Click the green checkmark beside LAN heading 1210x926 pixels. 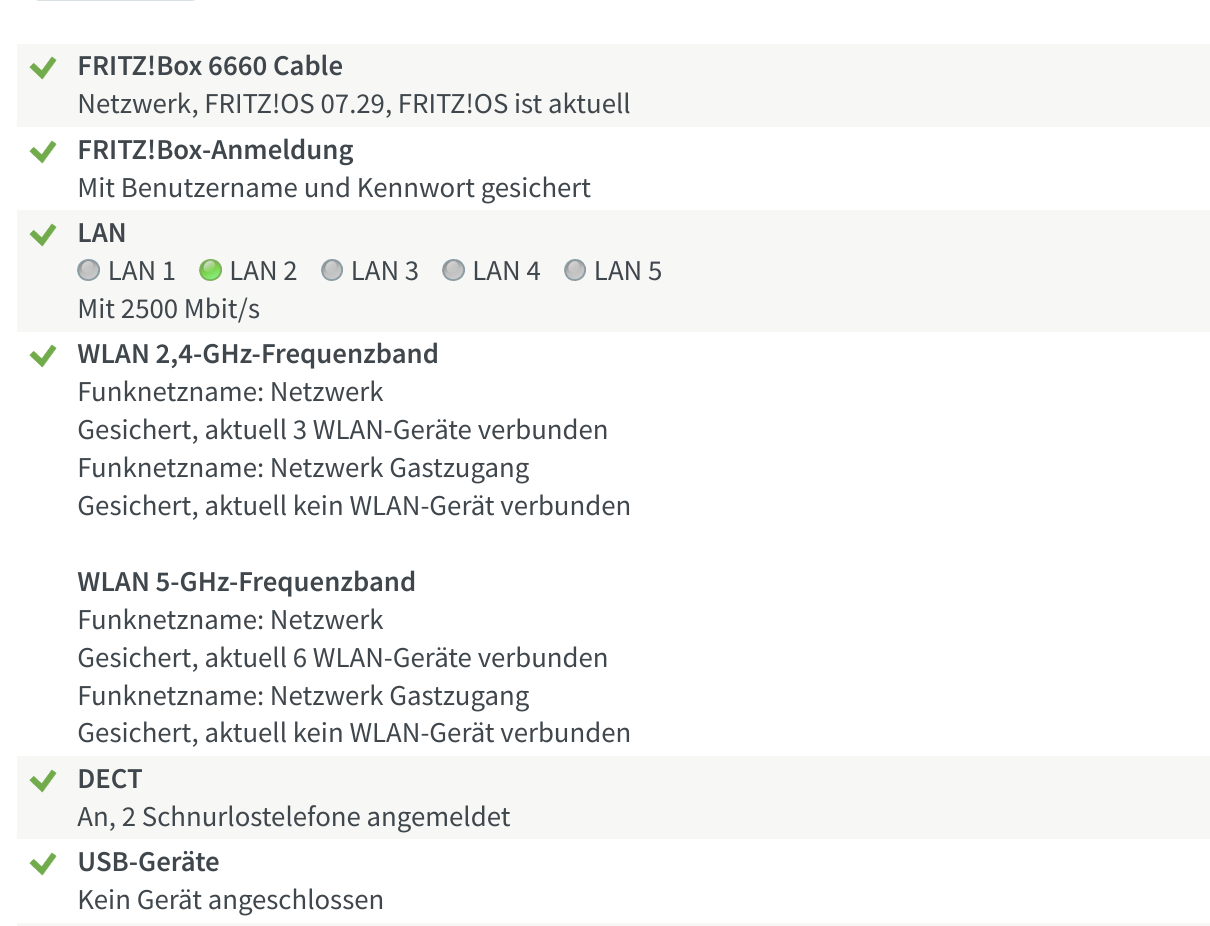(42, 236)
